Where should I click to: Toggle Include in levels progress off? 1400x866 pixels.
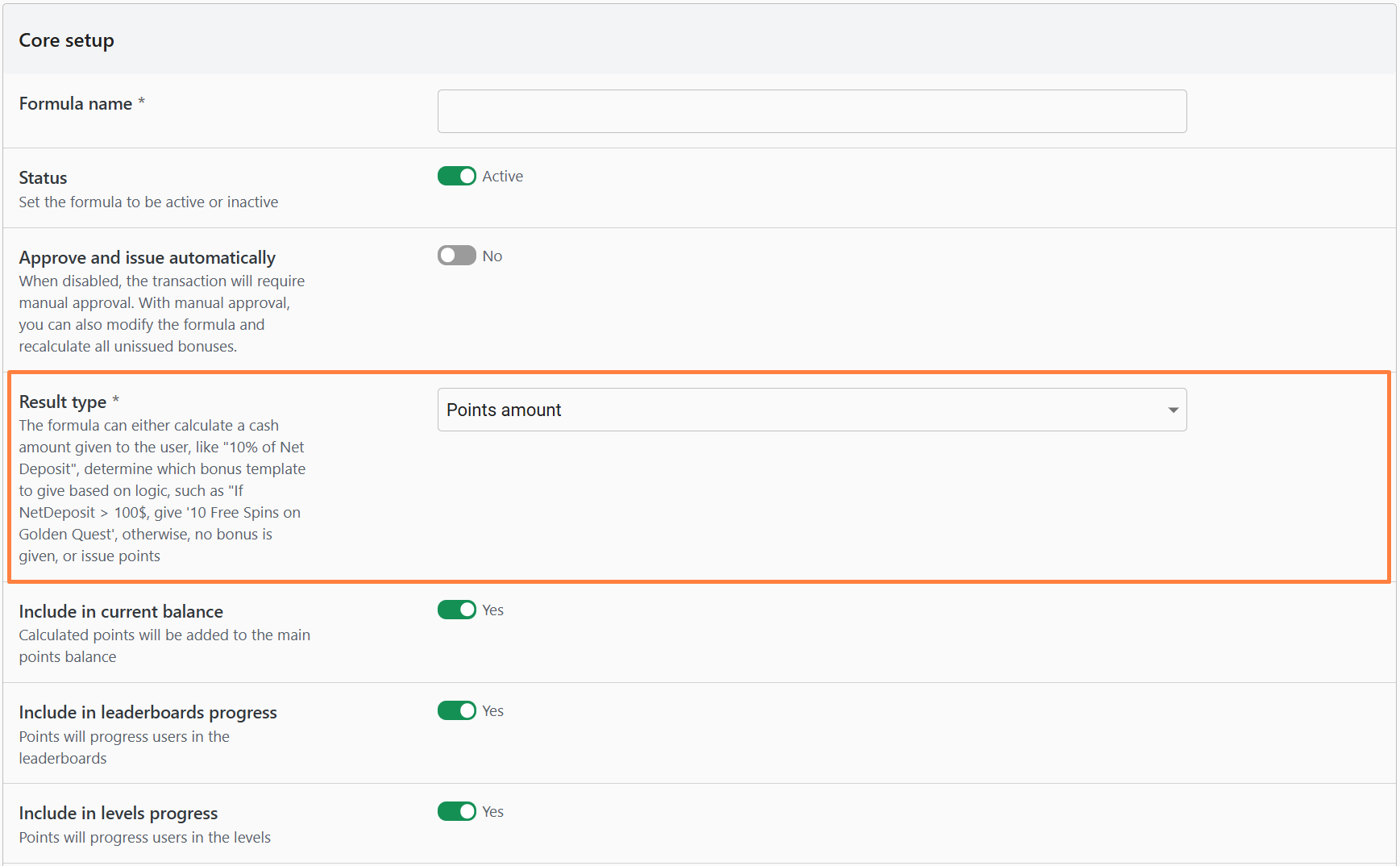click(456, 811)
